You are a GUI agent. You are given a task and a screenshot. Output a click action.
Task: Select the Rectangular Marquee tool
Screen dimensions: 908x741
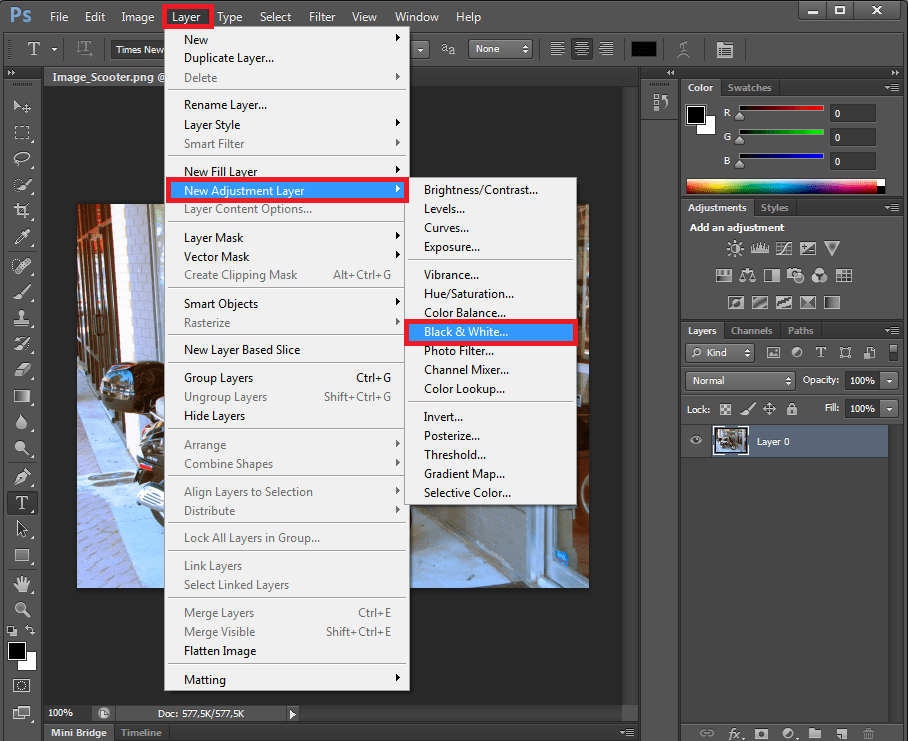pos(22,133)
